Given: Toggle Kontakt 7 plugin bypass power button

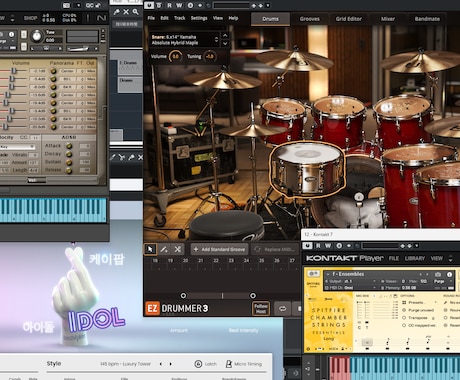Looking at the screenshot, I should (x=307, y=246).
